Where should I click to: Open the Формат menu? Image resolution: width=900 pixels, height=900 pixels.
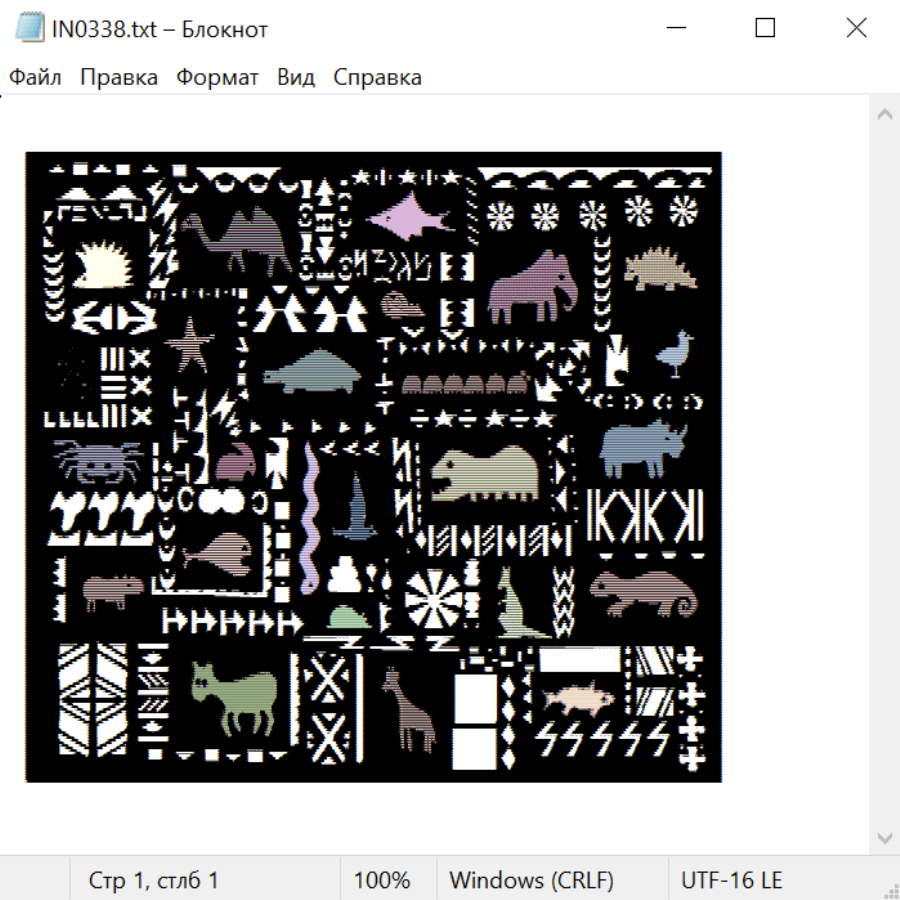[x=217, y=77]
